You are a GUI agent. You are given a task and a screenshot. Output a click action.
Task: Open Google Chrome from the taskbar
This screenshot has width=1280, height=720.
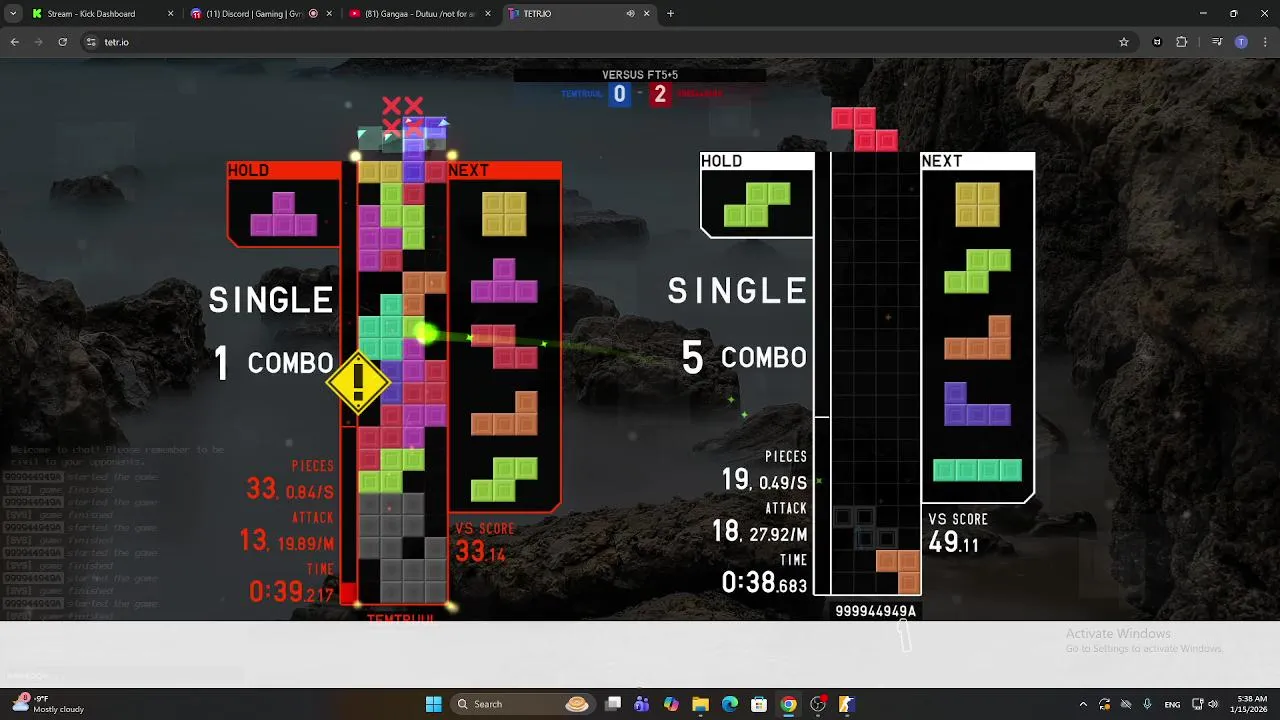pyautogui.click(x=789, y=704)
